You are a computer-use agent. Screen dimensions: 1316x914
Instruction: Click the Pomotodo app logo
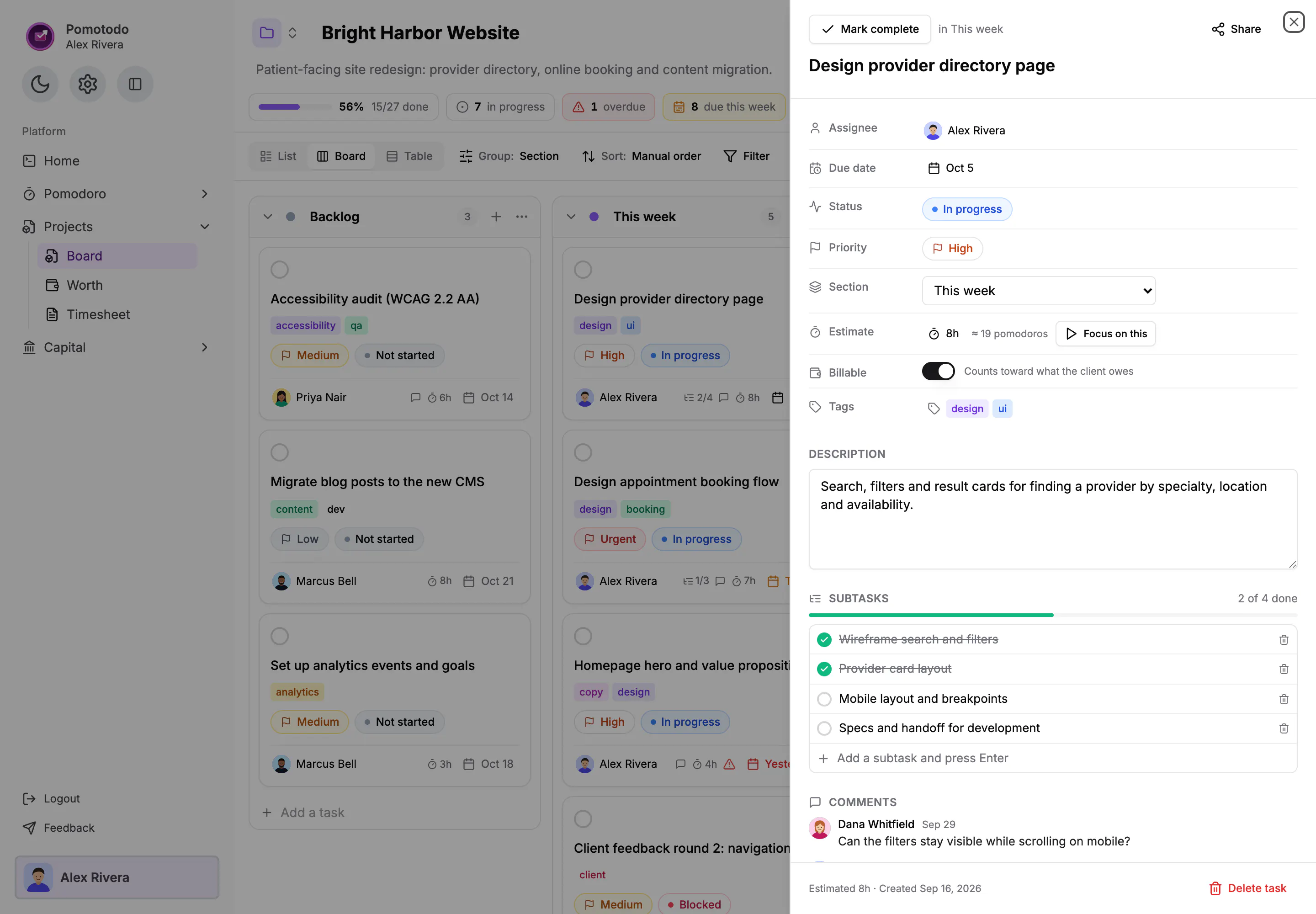(x=40, y=36)
